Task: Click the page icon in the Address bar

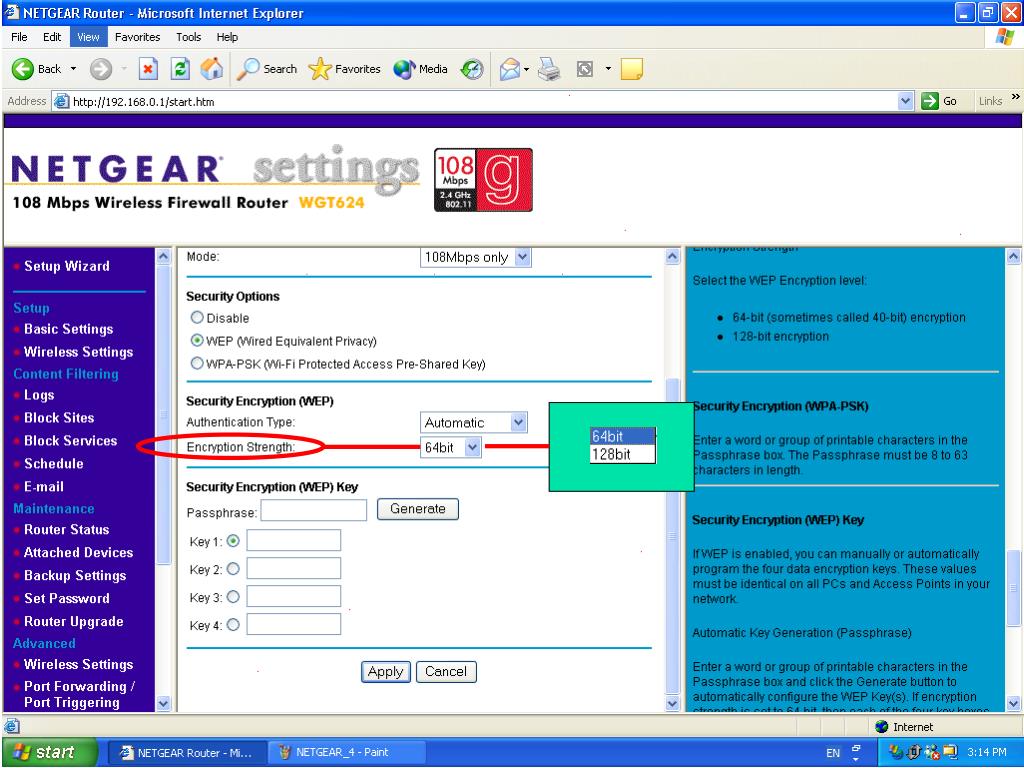Action: tap(61, 101)
